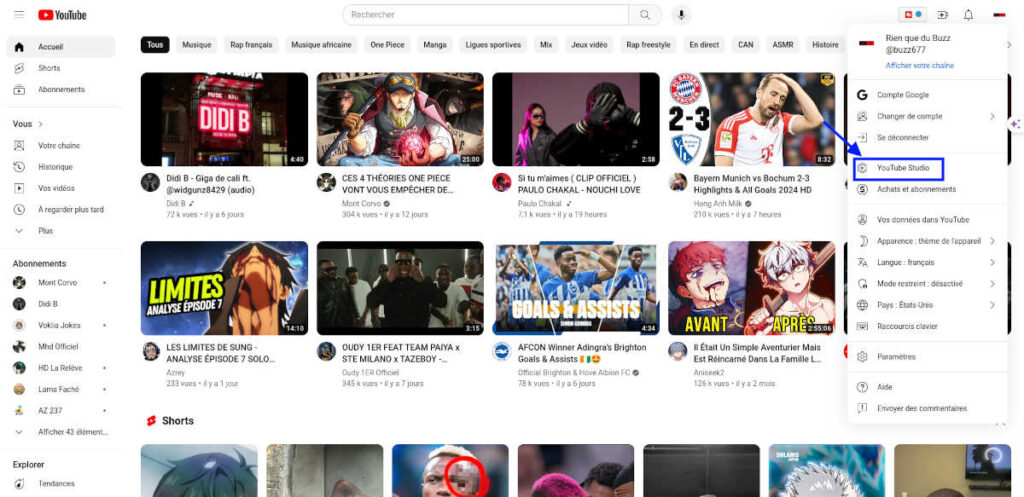
Task: Select the One Piece chip
Action: pyautogui.click(x=387, y=45)
